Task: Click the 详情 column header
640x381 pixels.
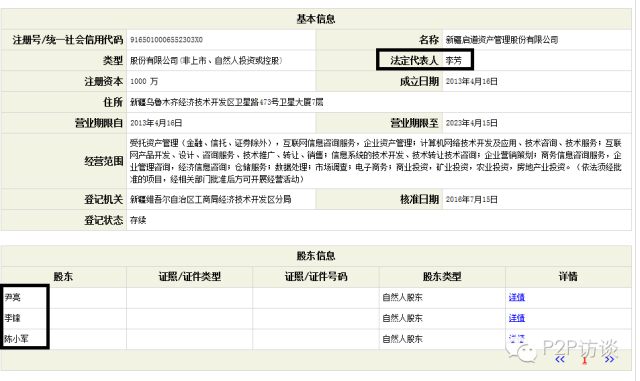Action: click(568, 277)
